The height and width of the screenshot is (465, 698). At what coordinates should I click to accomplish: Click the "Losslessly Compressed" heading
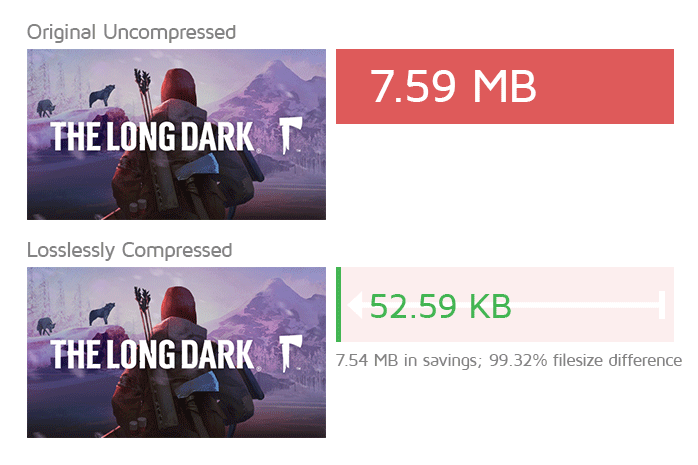tap(130, 250)
